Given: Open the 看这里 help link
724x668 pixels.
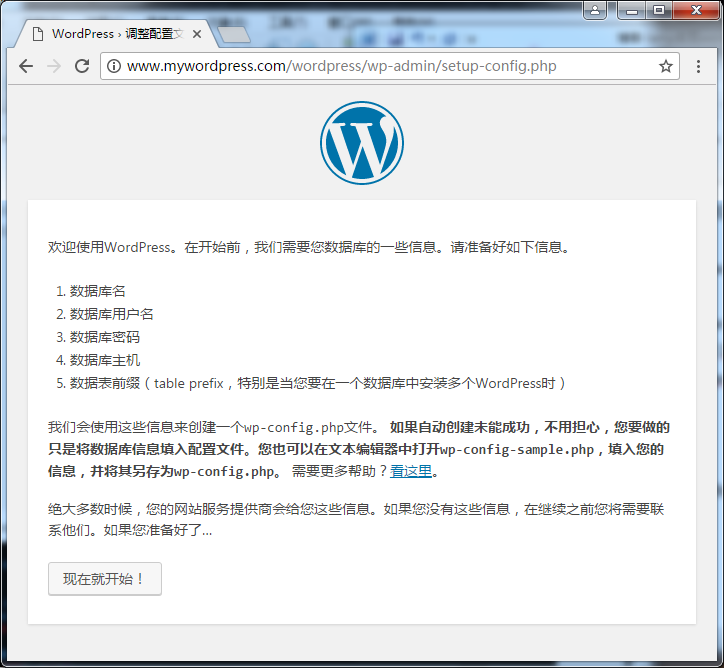Looking at the screenshot, I should [411, 471].
